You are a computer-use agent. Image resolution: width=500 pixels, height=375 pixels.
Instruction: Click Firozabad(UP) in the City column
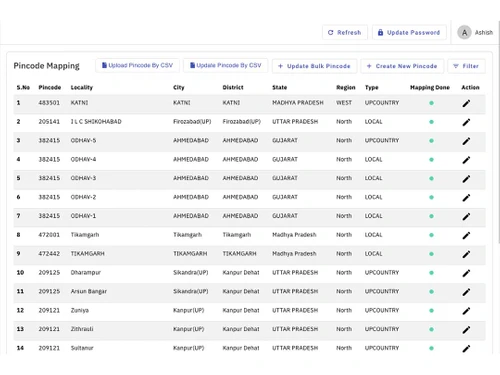192,122
